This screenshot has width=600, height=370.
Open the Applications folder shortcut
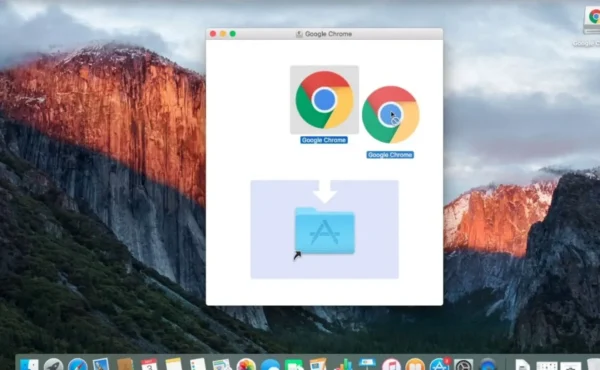tap(324, 231)
